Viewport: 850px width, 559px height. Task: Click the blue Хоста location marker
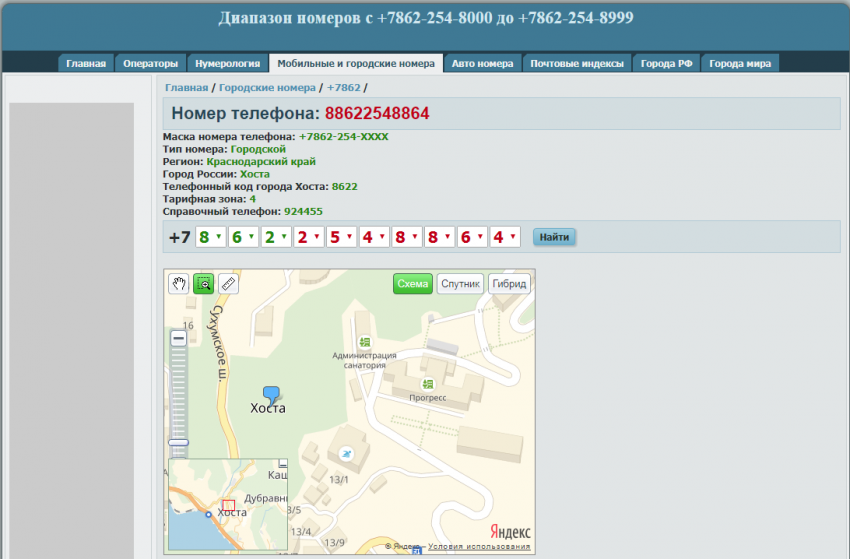pyautogui.click(x=270, y=394)
